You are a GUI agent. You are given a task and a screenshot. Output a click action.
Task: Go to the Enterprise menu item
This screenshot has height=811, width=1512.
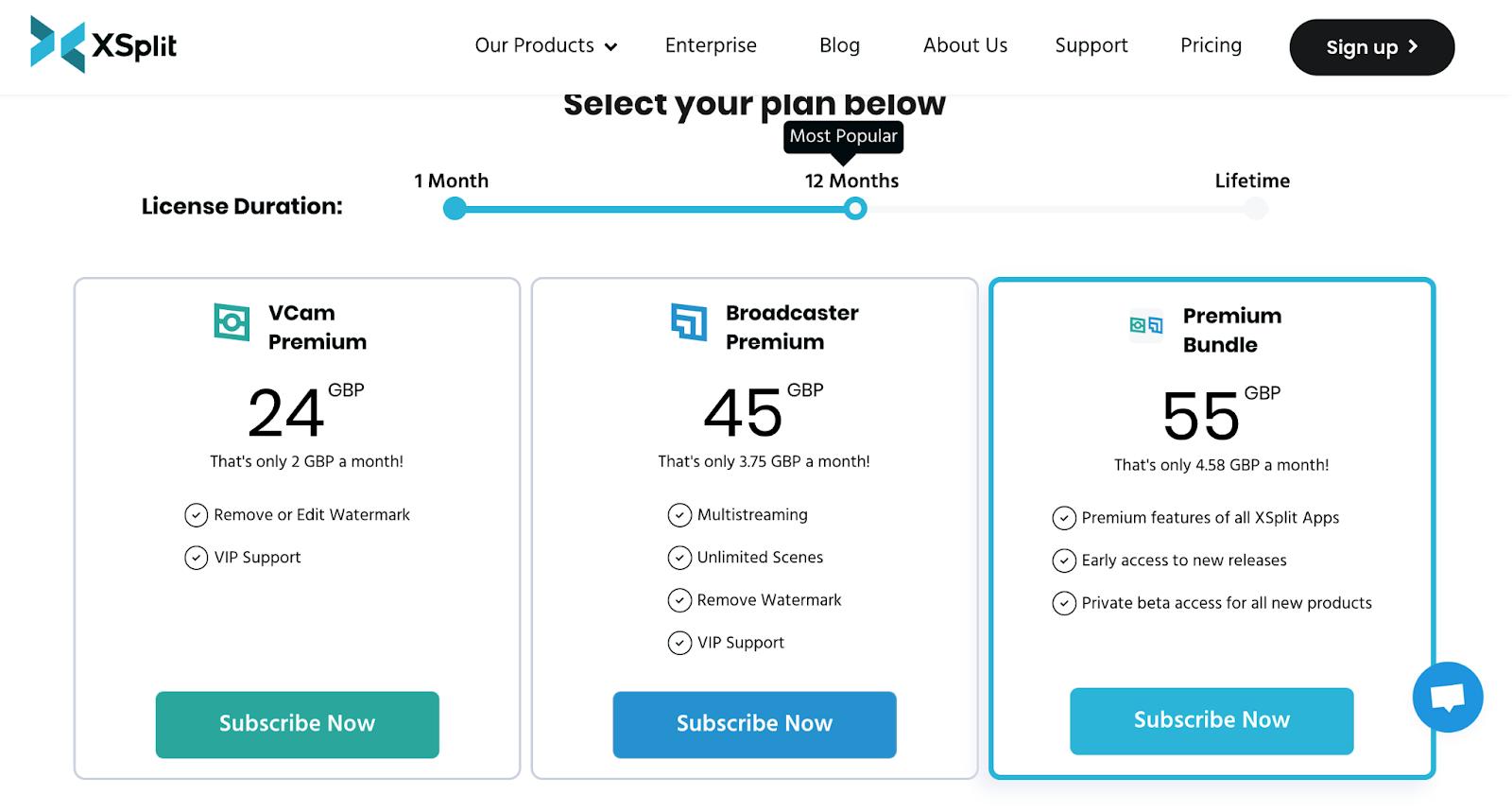click(x=711, y=45)
